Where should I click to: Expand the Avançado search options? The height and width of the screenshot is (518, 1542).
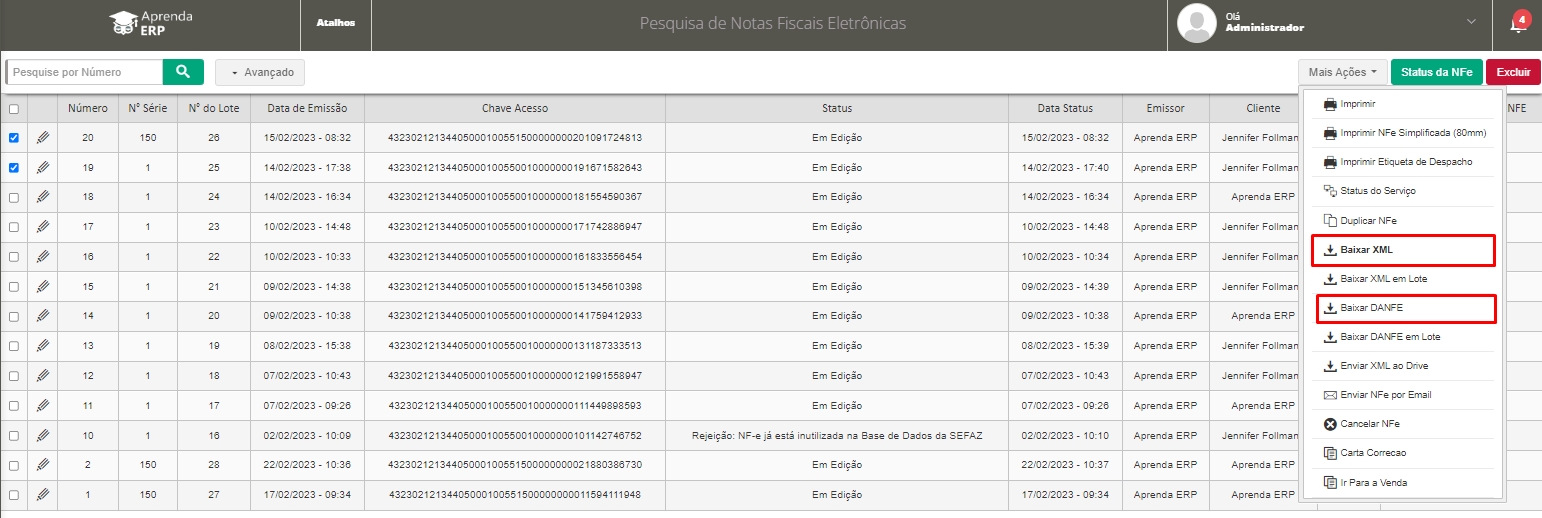click(260, 72)
